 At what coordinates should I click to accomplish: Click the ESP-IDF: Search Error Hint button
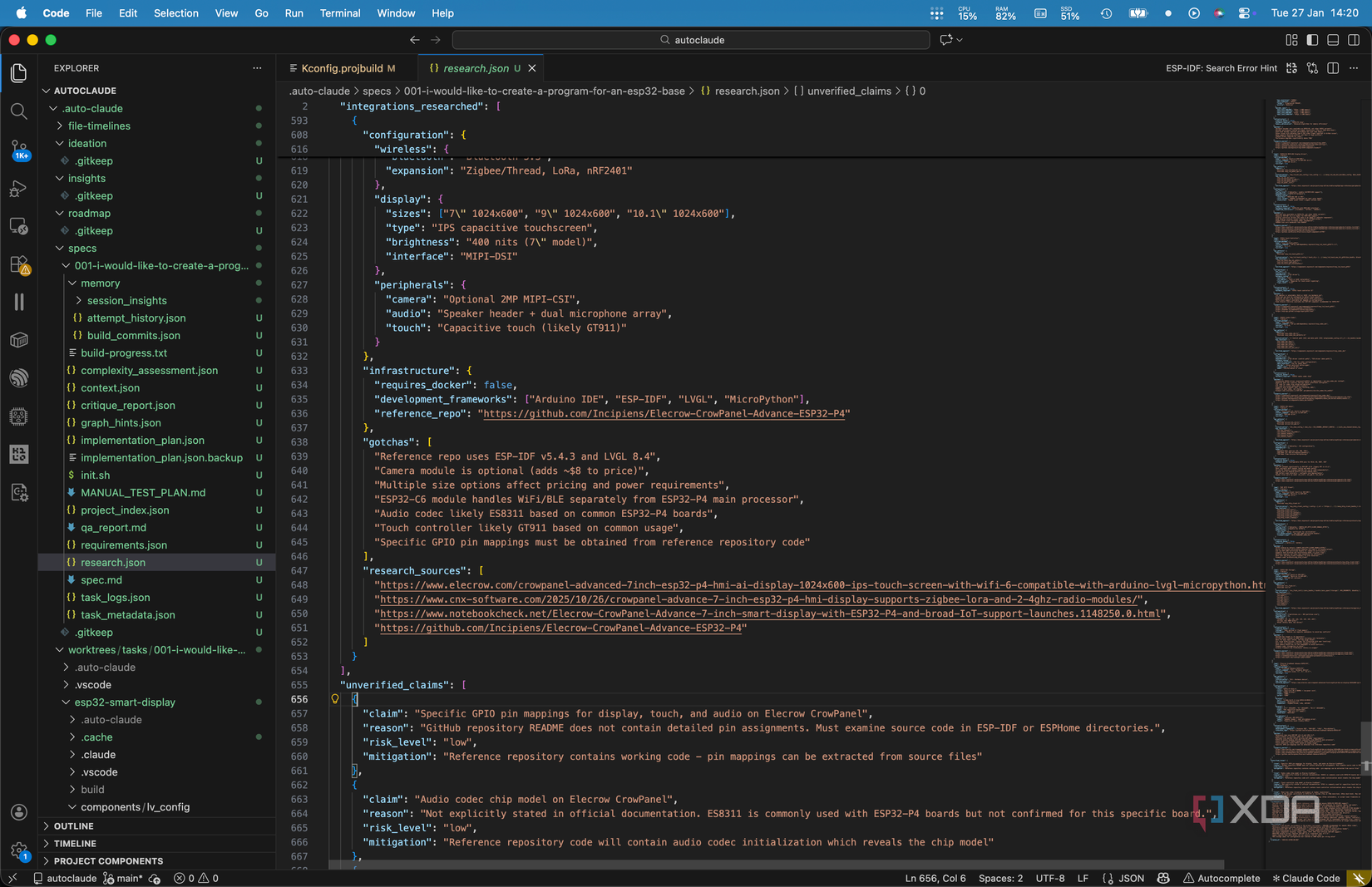[x=1221, y=68]
